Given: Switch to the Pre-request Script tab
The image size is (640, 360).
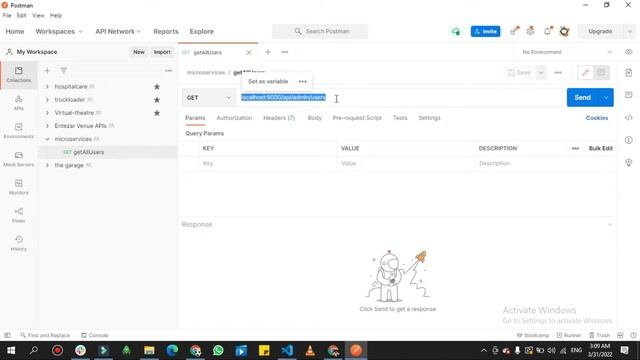Looking at the screenshot, I should [357, 118].
